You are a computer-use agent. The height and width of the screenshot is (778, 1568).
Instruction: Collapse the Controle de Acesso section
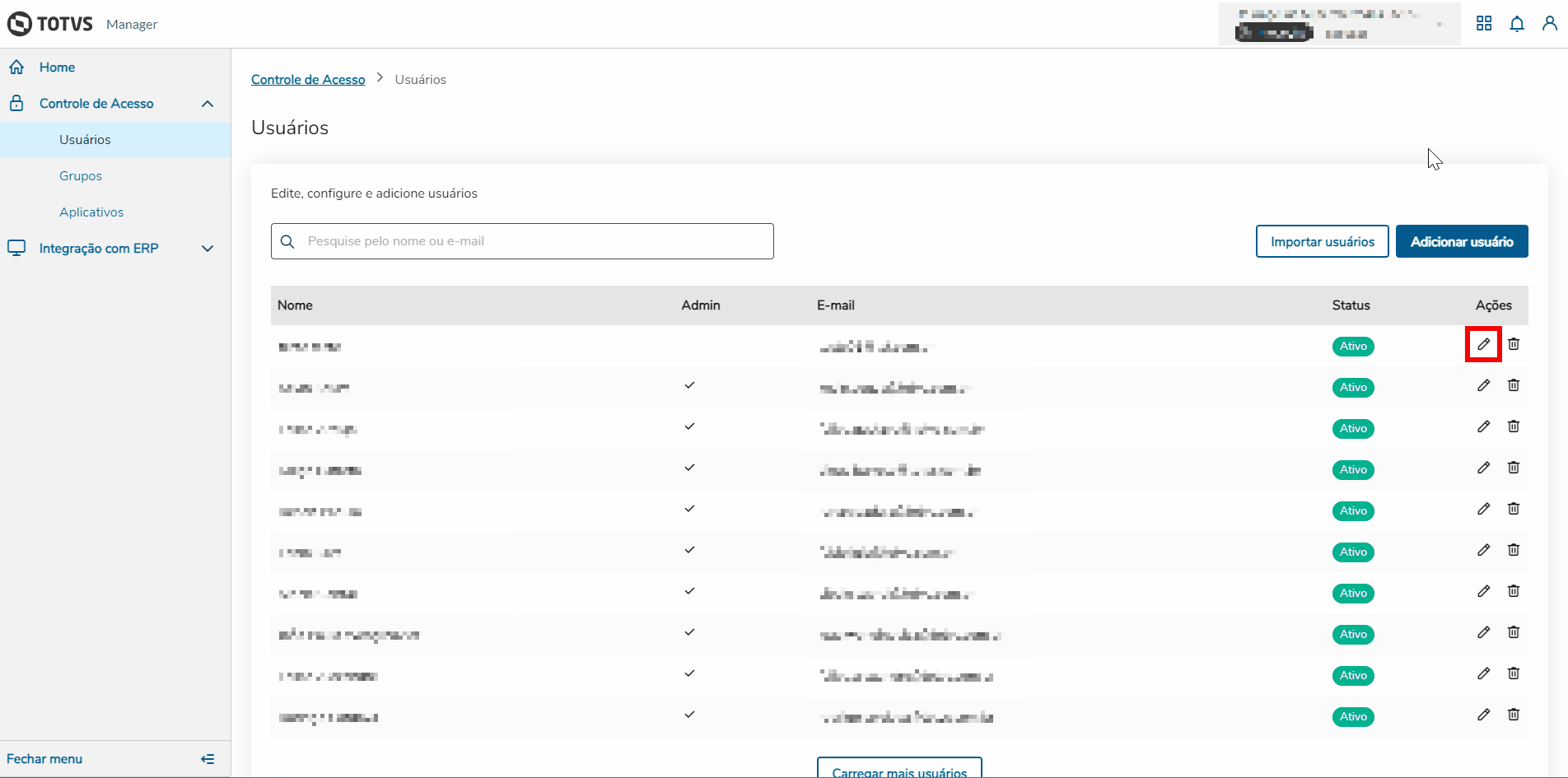click(208, 104)
